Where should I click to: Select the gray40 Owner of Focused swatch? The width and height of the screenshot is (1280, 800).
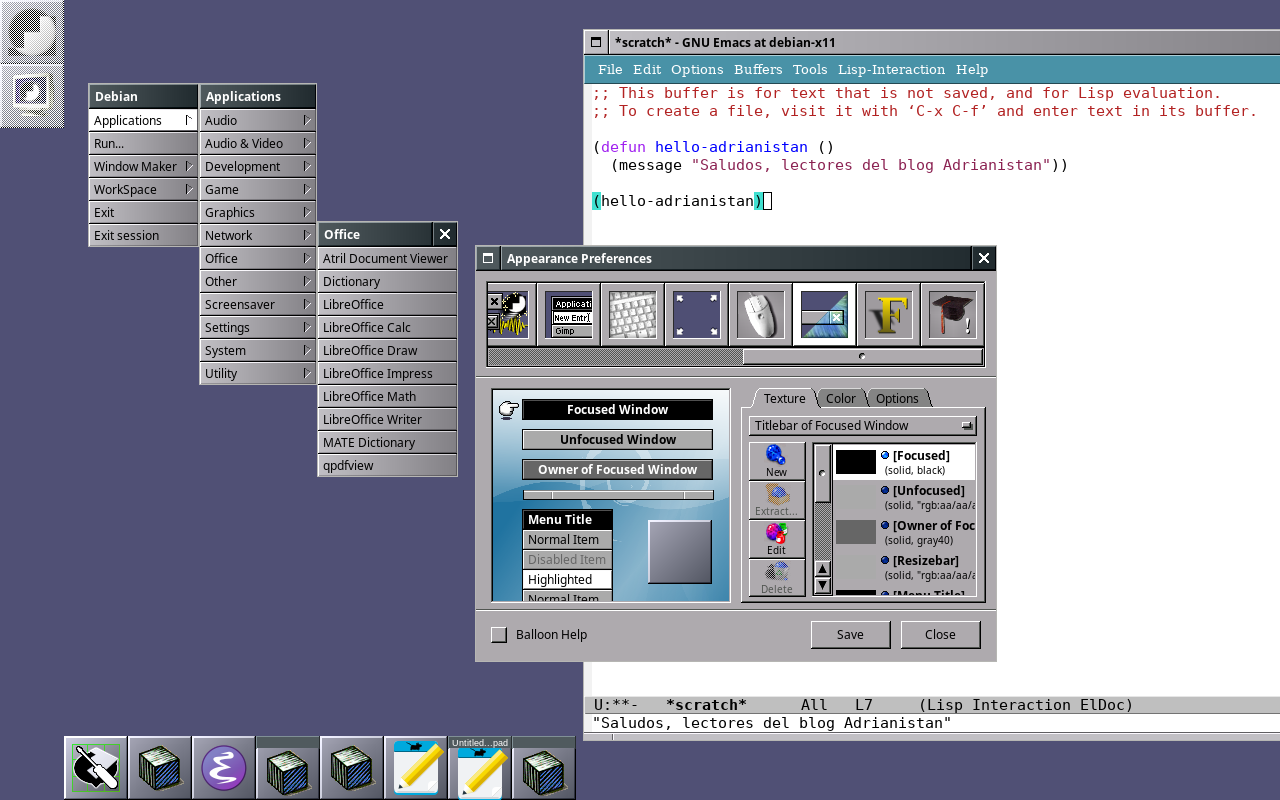click(856, 532)
